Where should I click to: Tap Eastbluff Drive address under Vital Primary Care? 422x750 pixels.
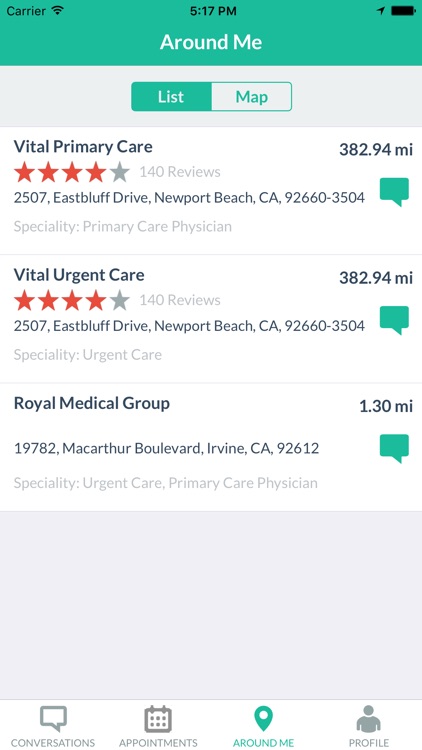pyautogui.click(x=189, y=198)
